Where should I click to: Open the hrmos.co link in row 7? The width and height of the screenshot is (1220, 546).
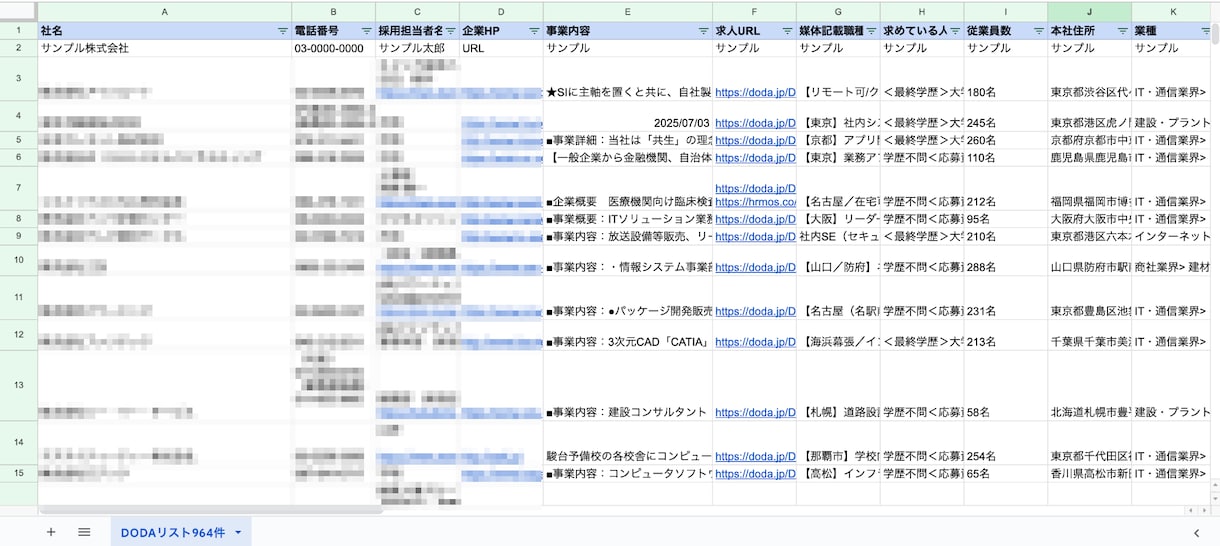pyautogui.click(x=755, y=201)
